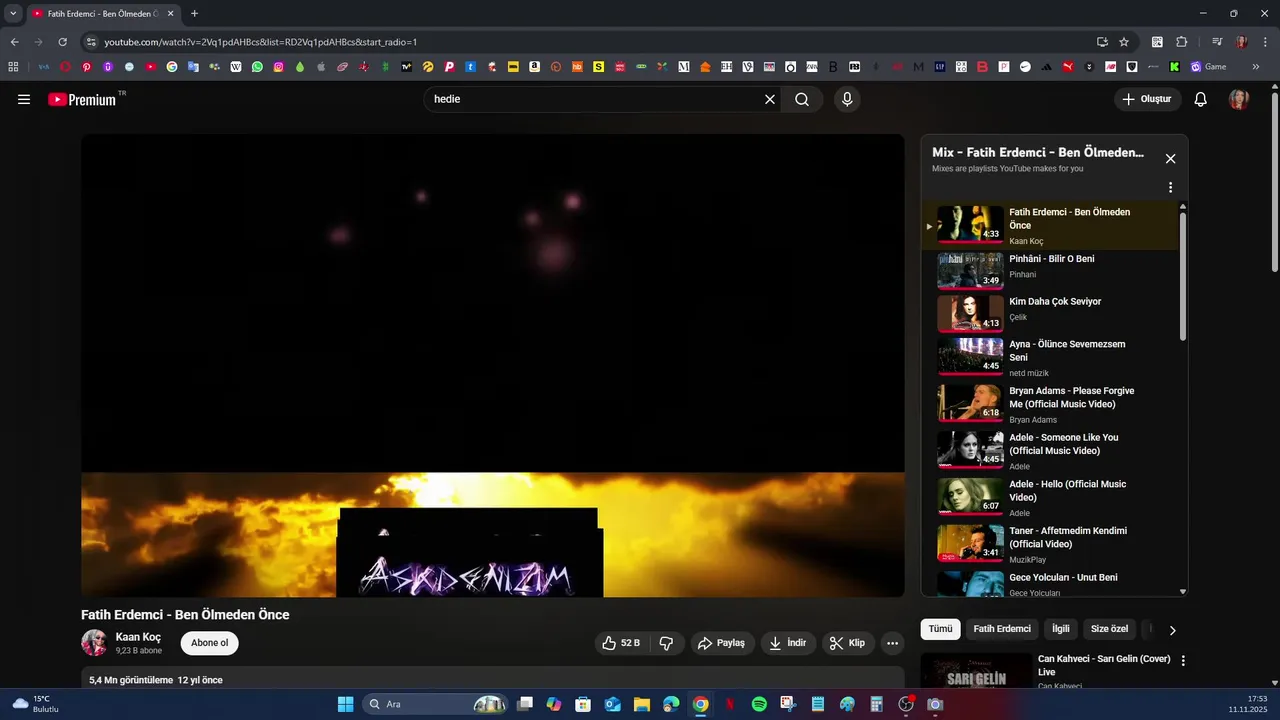Clear the search box text with X
This screenshot has height=720, width=1280.
pos(770,99)
